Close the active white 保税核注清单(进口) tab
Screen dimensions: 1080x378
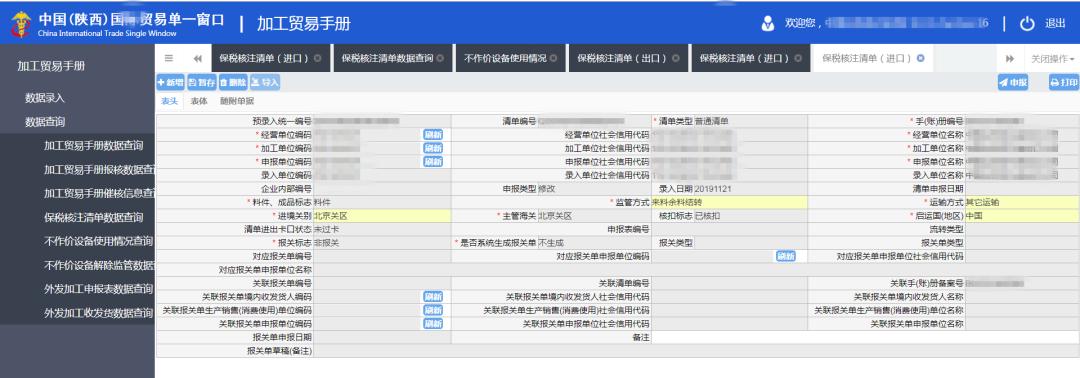coord(920,59)
